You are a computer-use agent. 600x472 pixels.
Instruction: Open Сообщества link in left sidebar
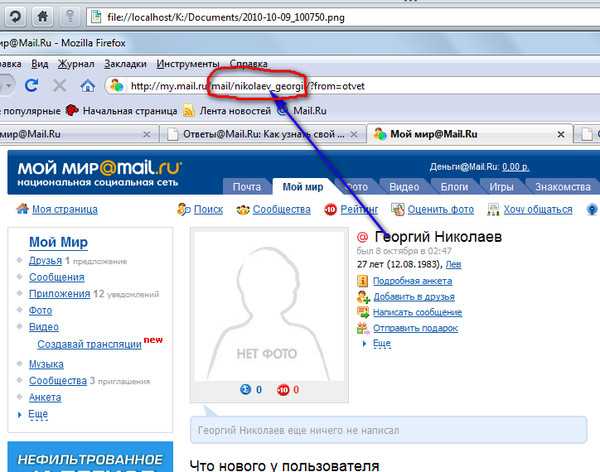click(x=58, y=381)
